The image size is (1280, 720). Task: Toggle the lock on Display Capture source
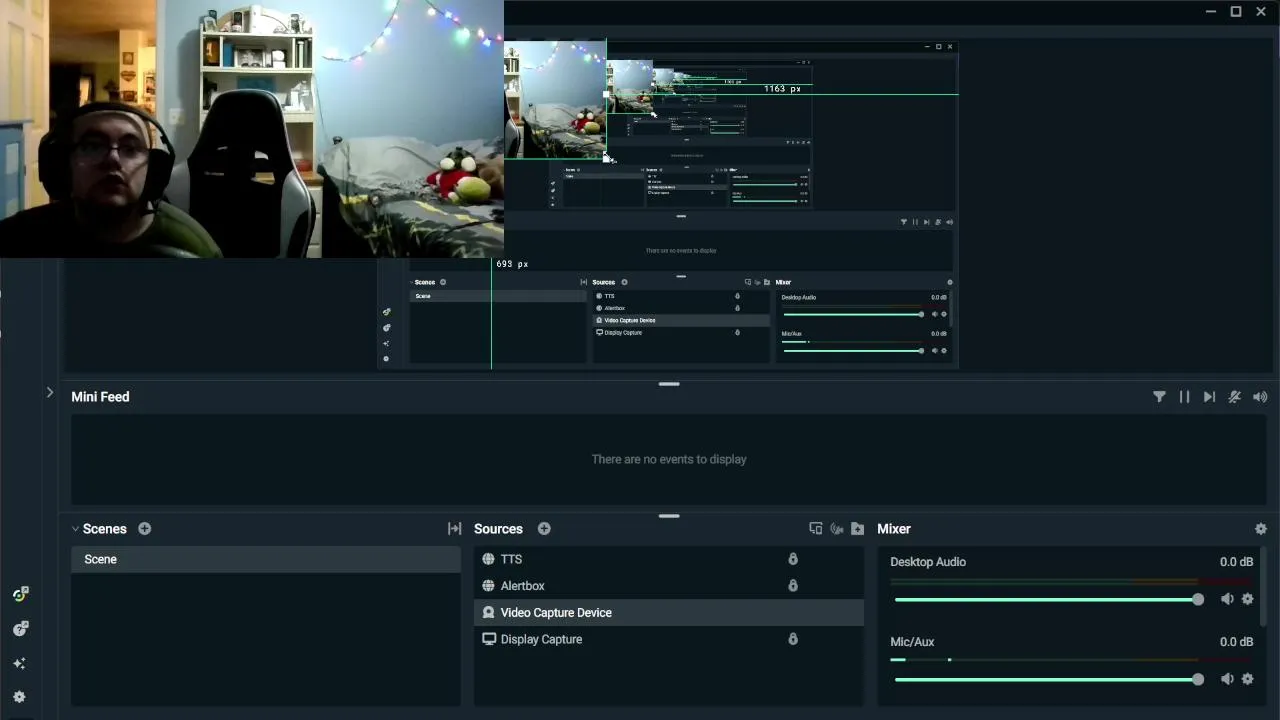coord(793,639)
